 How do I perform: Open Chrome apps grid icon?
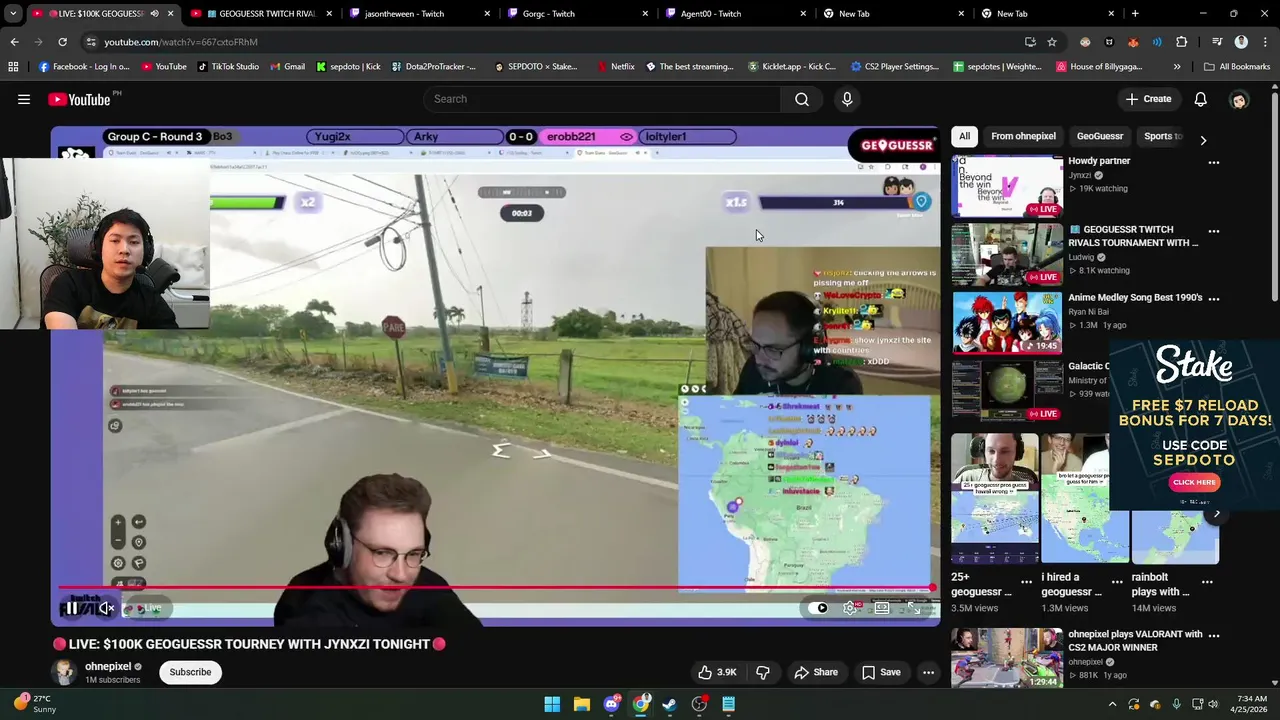[x=13, y=67]
